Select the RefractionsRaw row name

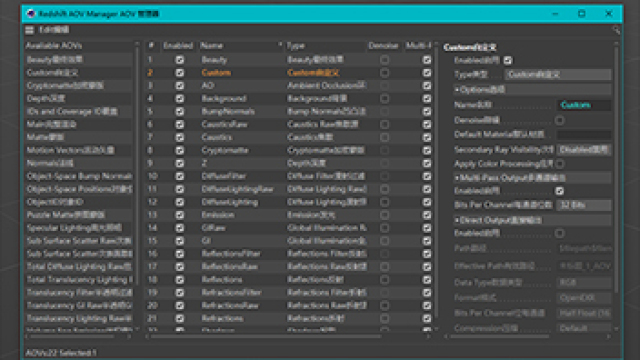tap(230, 305)
